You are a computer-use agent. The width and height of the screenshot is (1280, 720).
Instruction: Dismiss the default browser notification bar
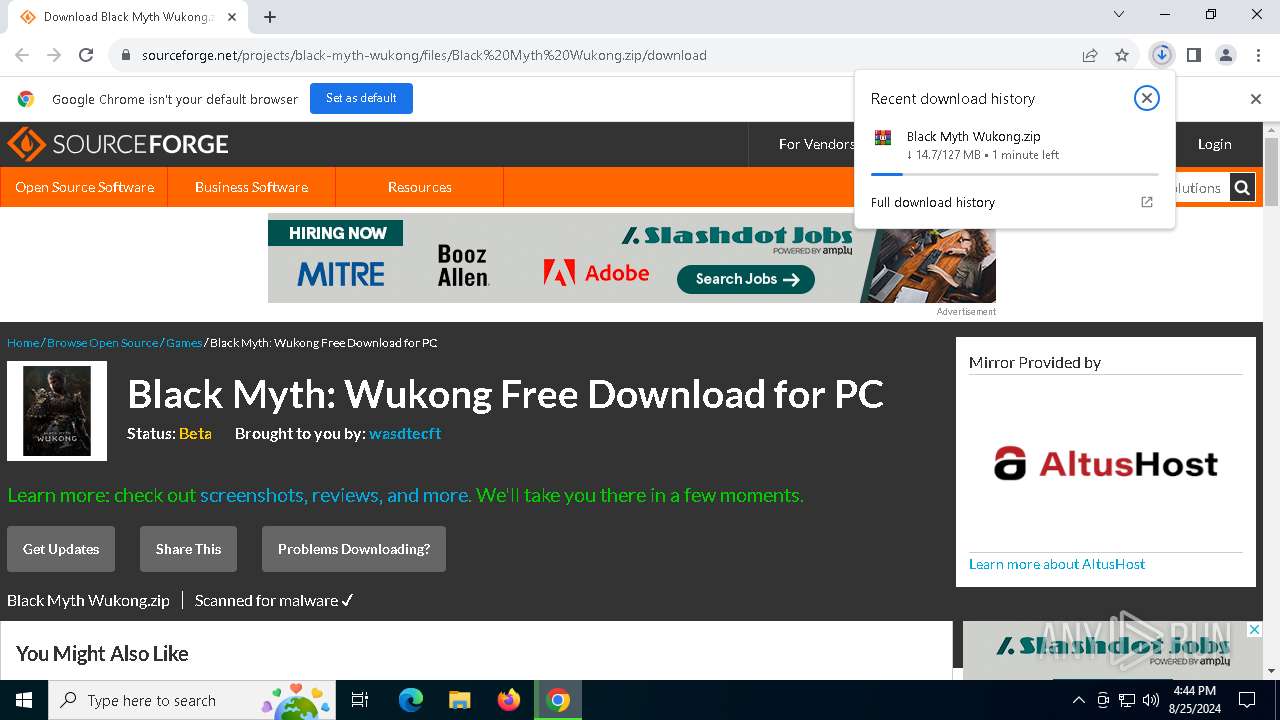[1256, 99]
